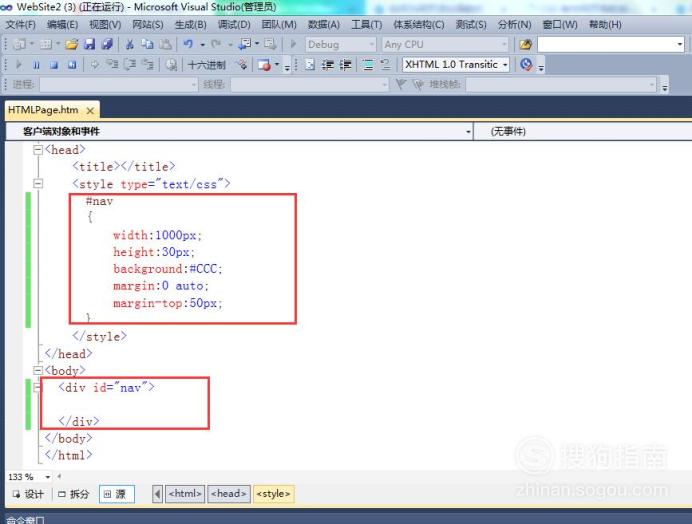Click the Step Into icon

point(112,65)
